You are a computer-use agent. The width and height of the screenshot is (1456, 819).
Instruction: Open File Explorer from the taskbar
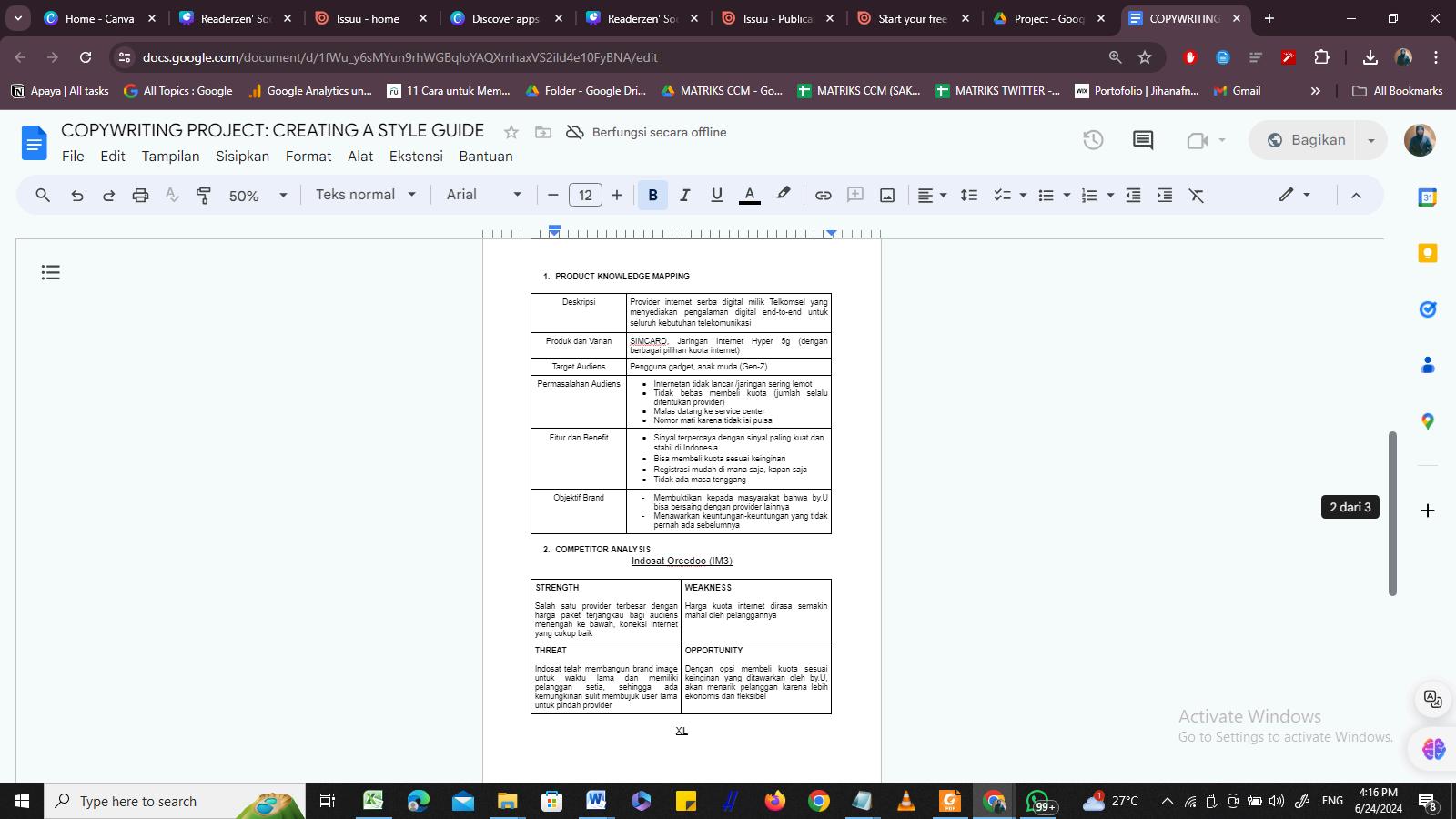(507, 801)
